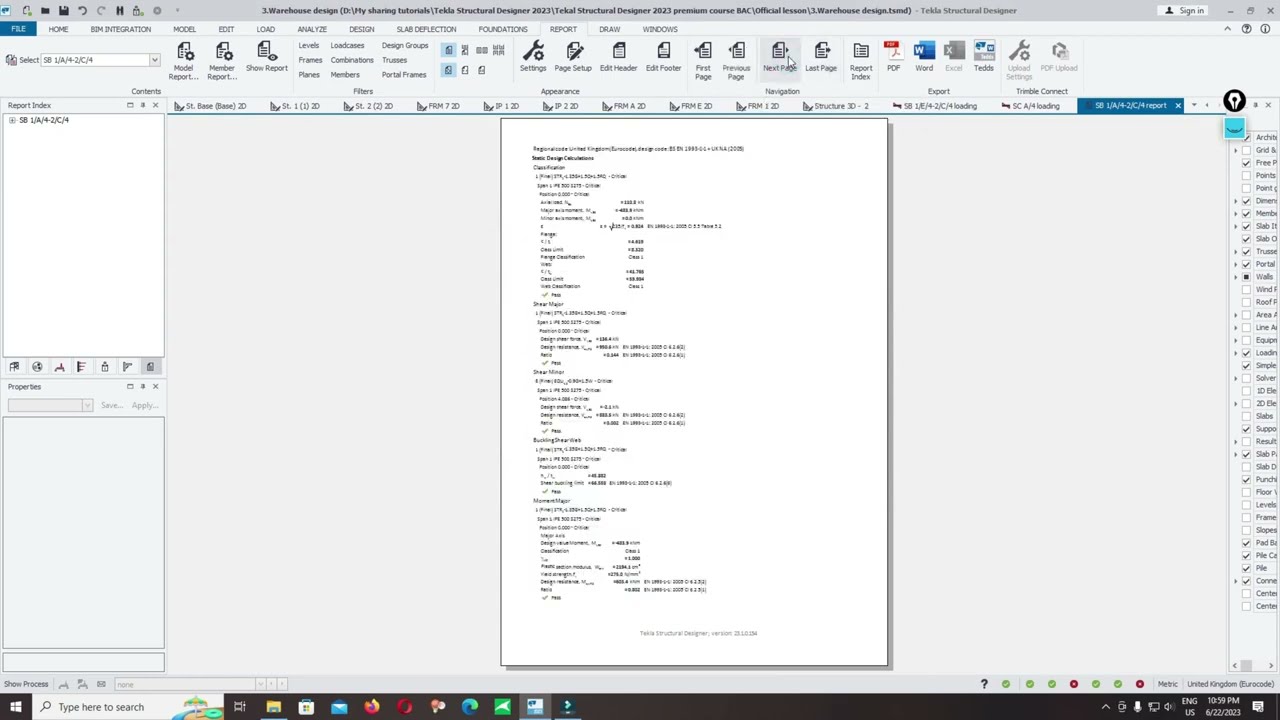Go to Previous Page

click(736, 60)
